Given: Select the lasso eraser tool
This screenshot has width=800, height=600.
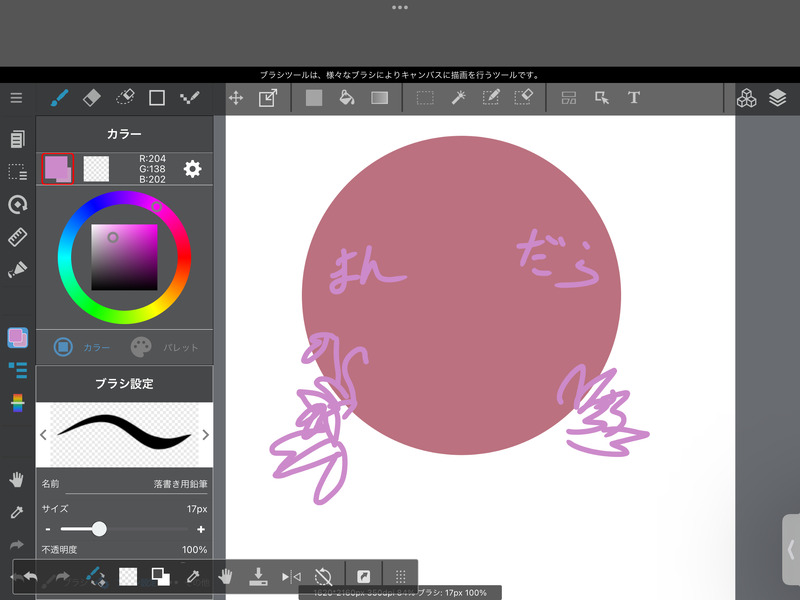Looking at the screenshot, I should coord(125,97).
